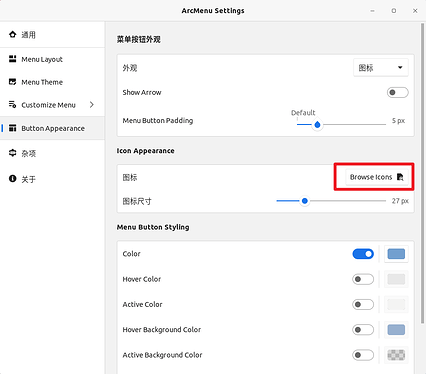Viewport: 426px width, 374px height.
Task: Click the 菜单按钮外观 heading
Action: pyautogui.click(x=139, y=39)
